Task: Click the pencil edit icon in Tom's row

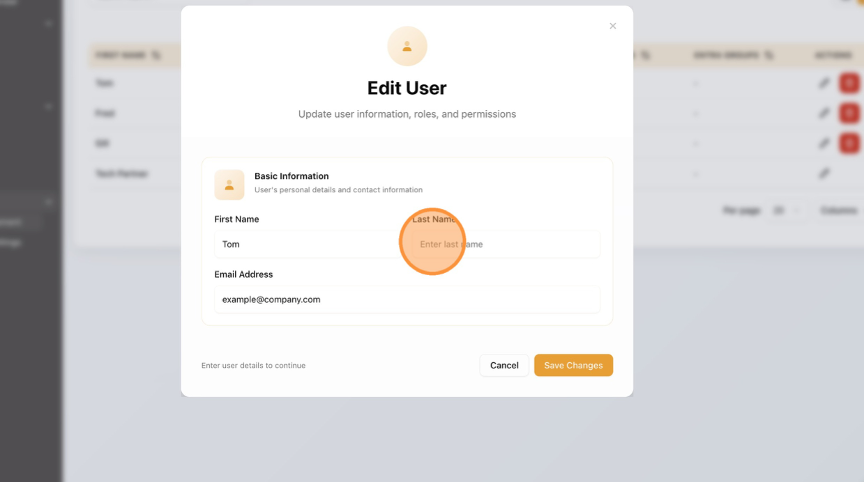Action: click(824, 83)
